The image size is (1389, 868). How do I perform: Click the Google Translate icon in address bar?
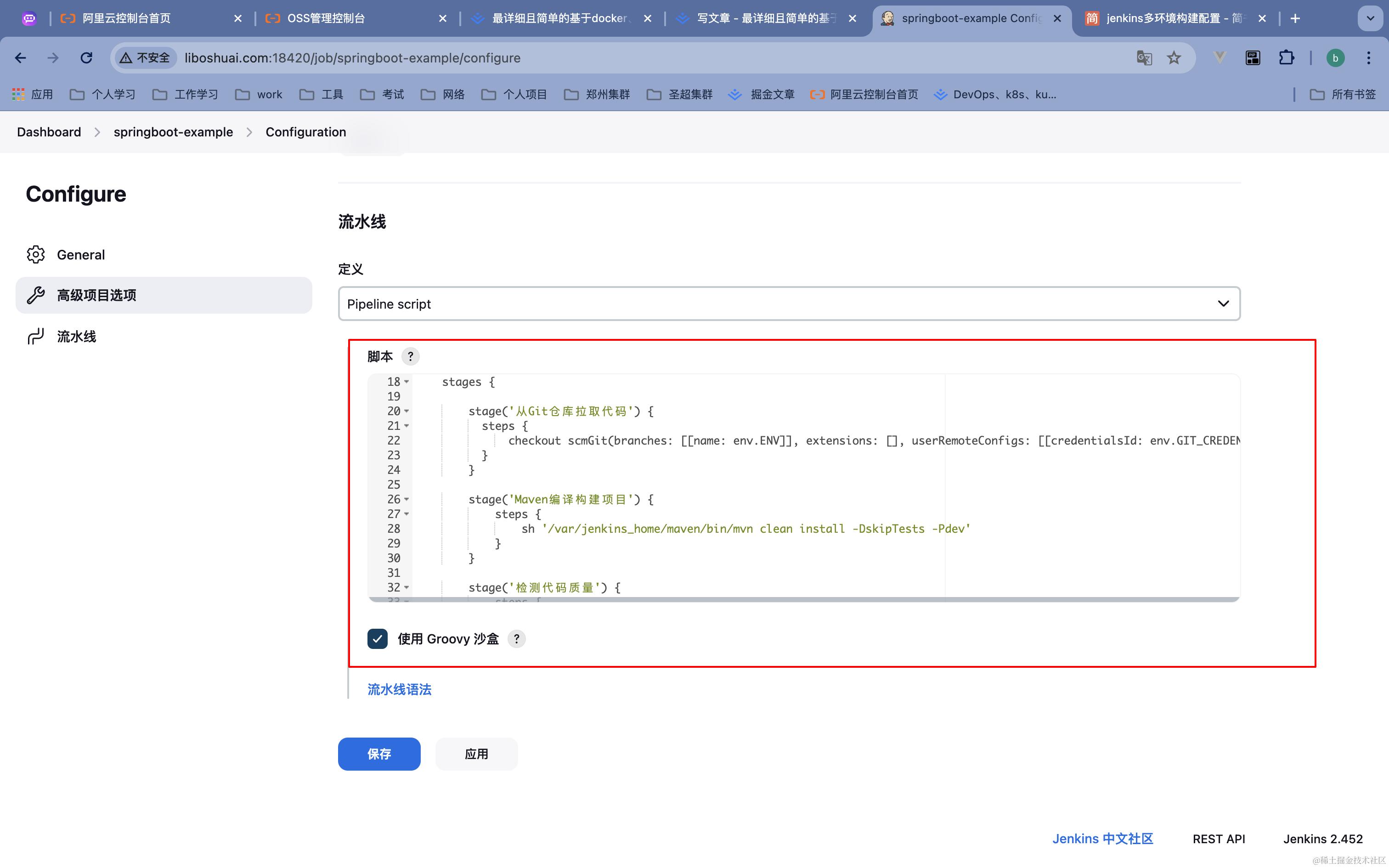click(1144, 58)
